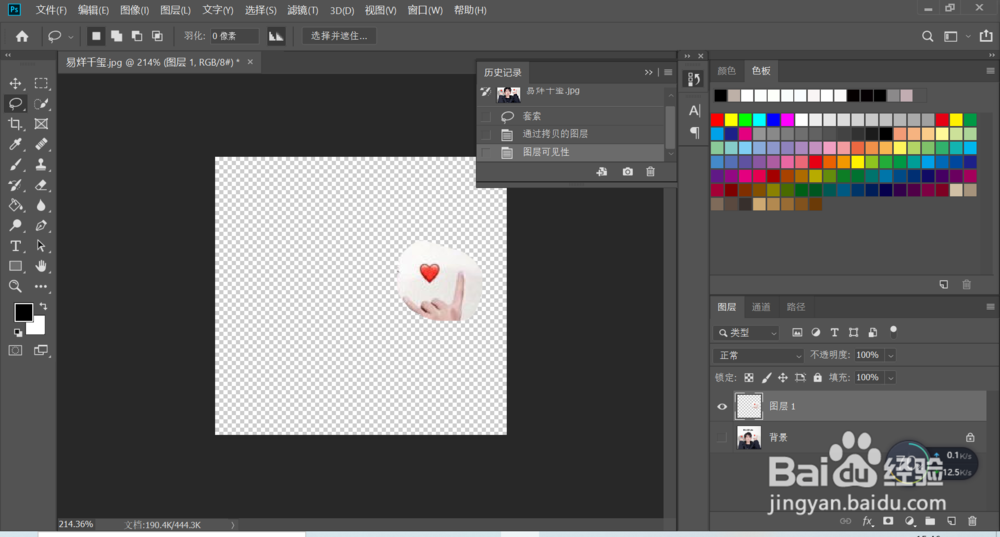The width and height of the screenshot is (1000, 537).
Task: Open the 文件(F) menu
Action: click(51, 10)
